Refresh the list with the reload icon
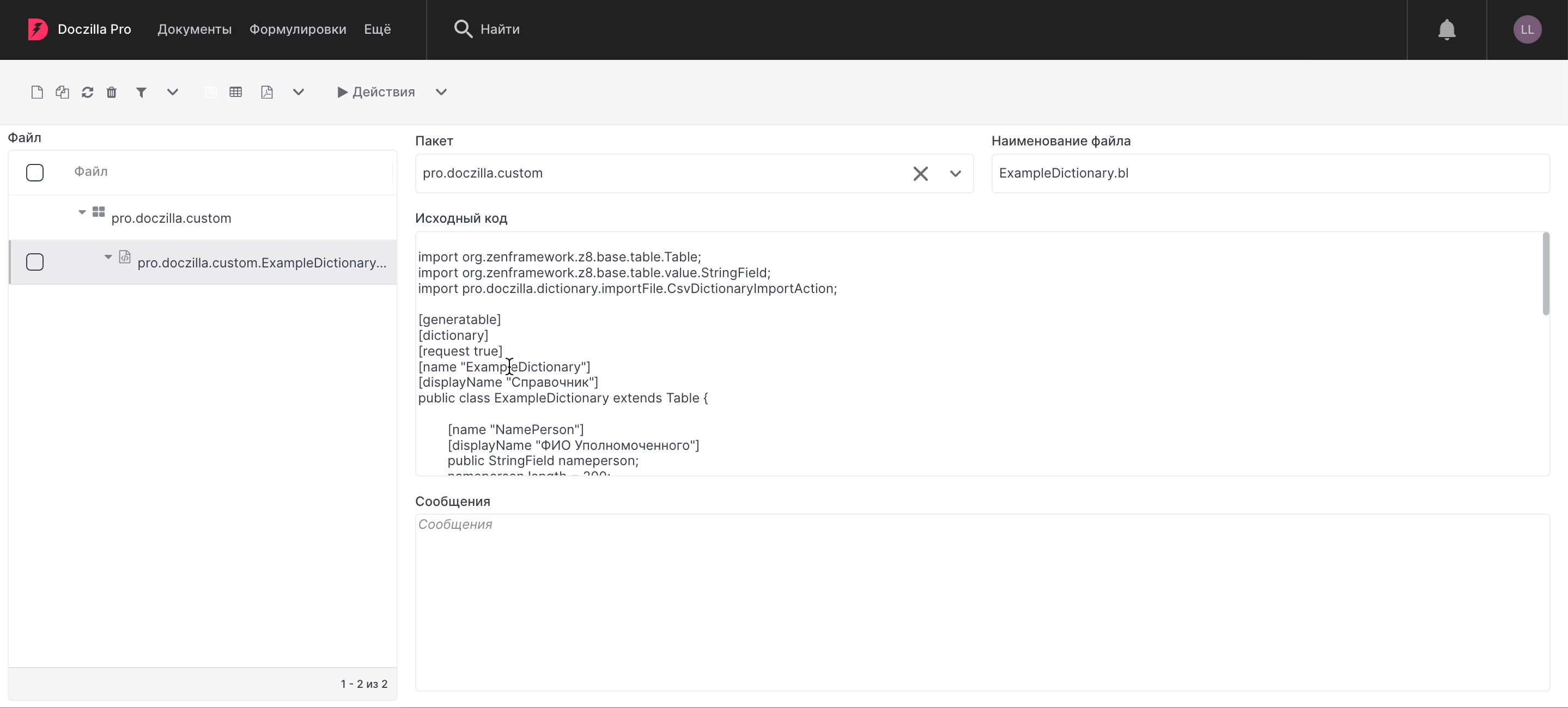Viewport: 1568px width, 708px height. [87, 92]
